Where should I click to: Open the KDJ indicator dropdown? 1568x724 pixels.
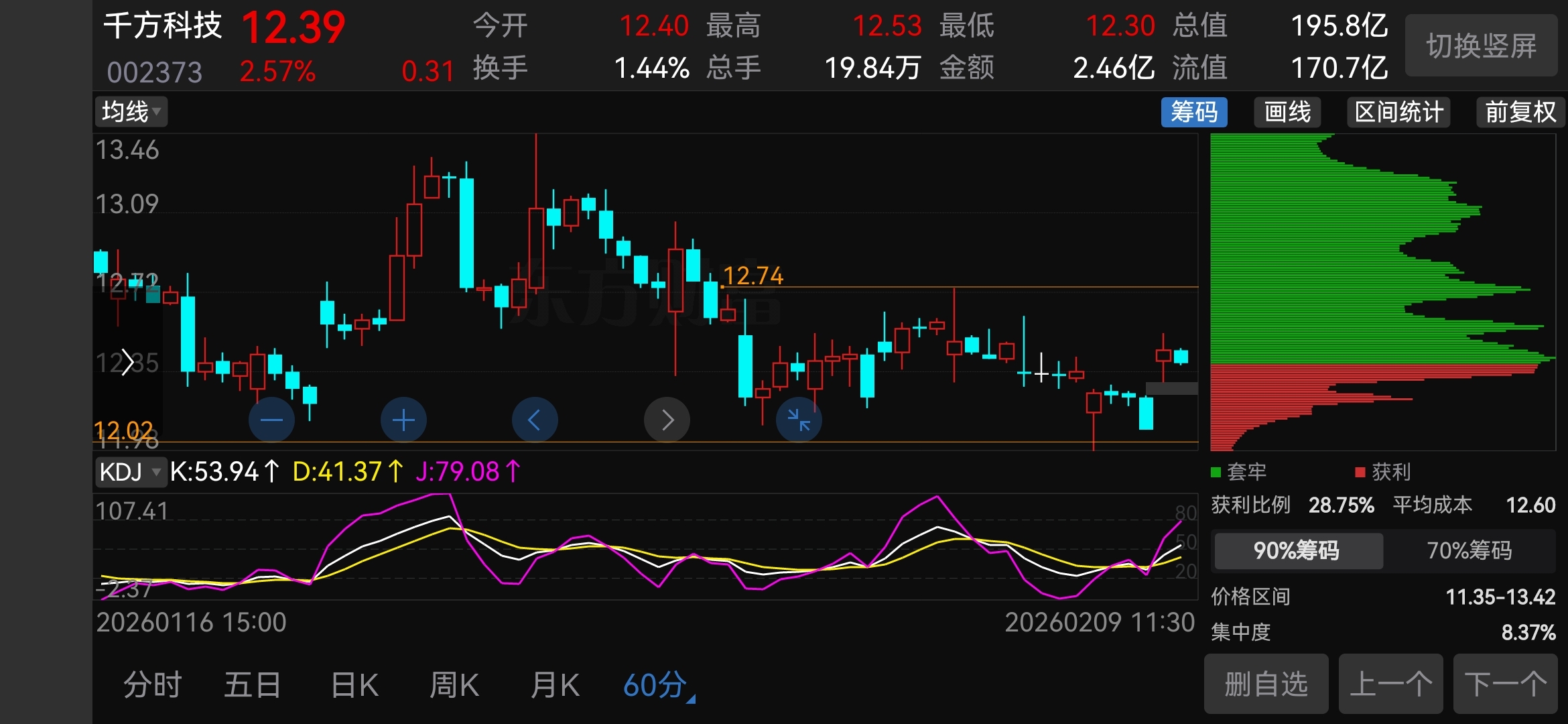click(130, 472)
